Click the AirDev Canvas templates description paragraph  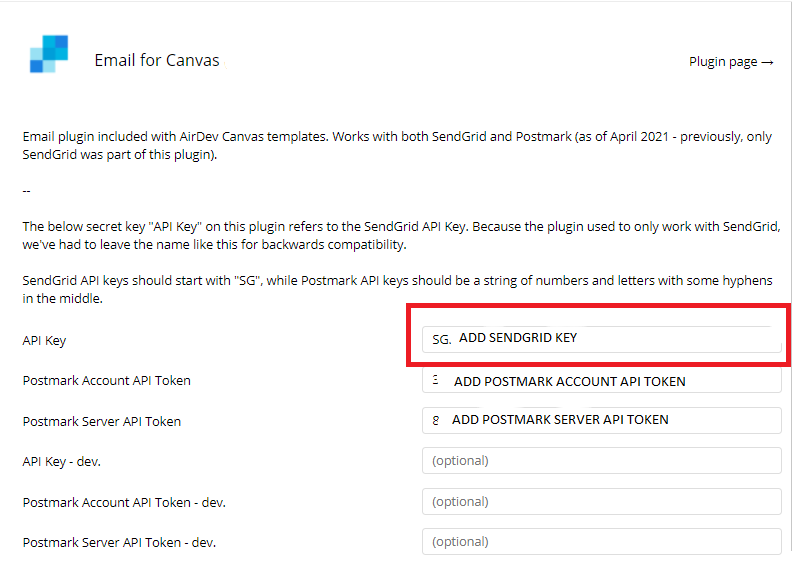(396, 146)
